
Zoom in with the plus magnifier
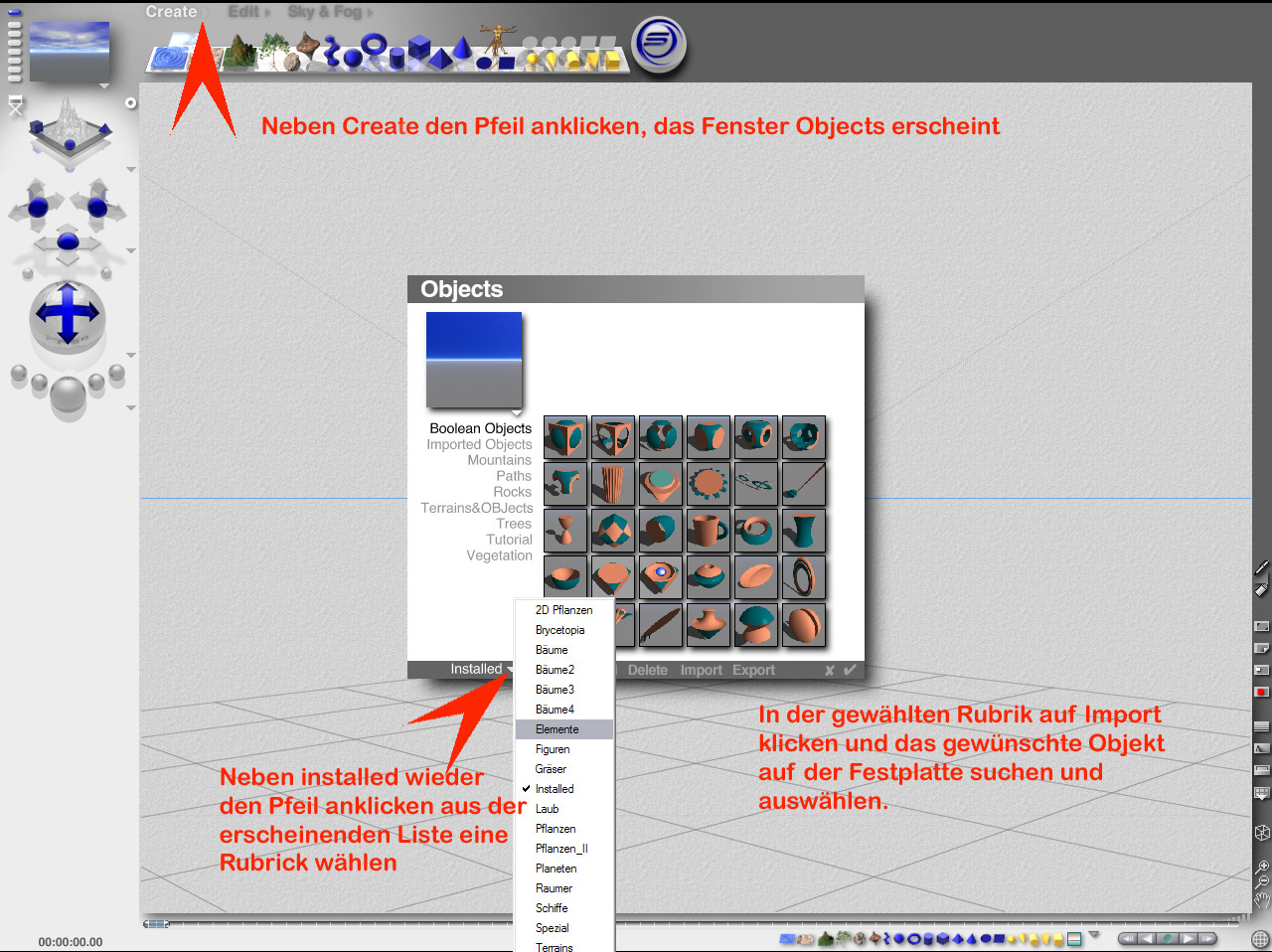(1262, 866)
